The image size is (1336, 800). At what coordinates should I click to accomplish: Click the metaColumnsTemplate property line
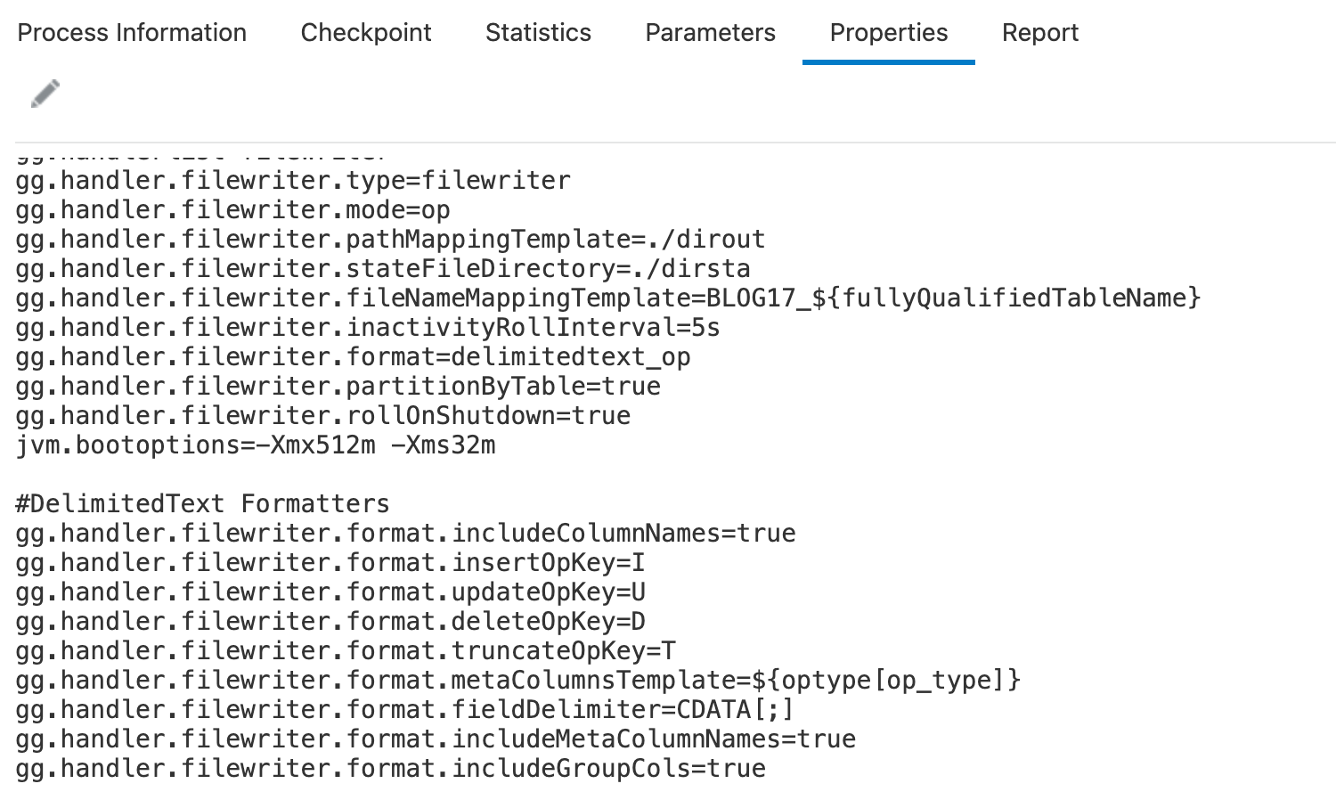coord(518,681)
